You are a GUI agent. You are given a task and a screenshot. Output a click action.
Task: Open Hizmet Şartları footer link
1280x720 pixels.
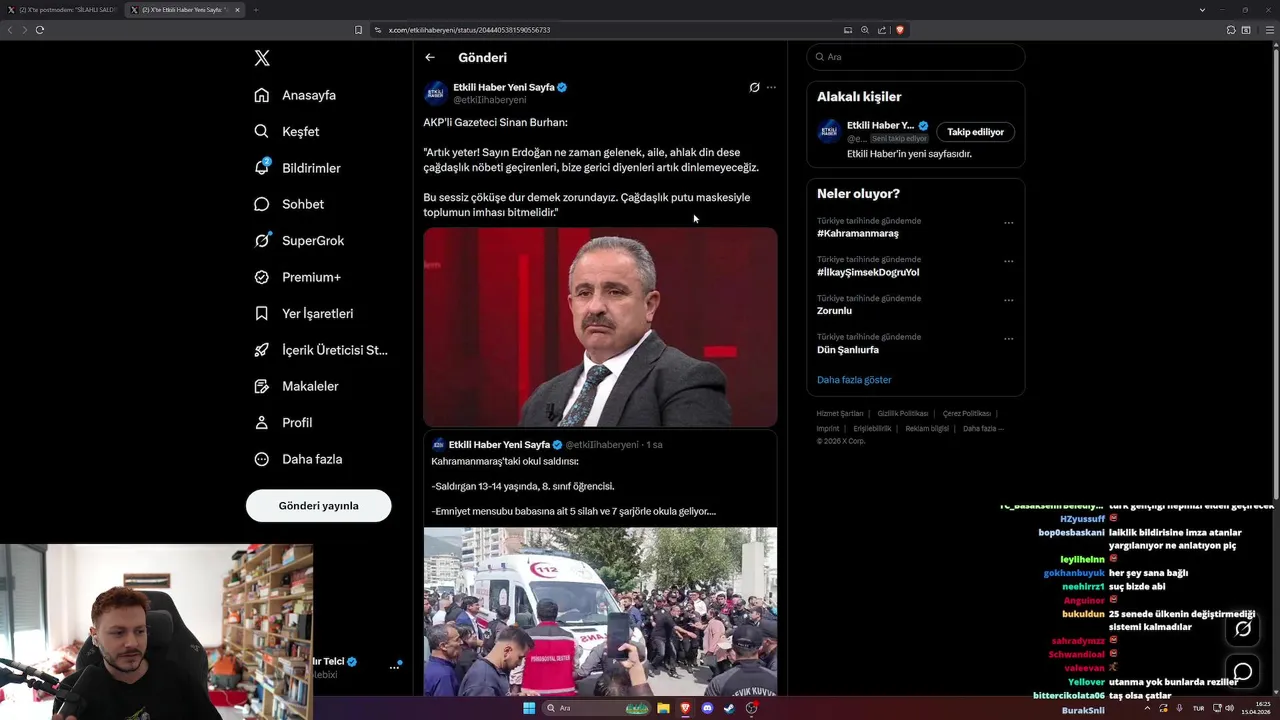point(840,413)
